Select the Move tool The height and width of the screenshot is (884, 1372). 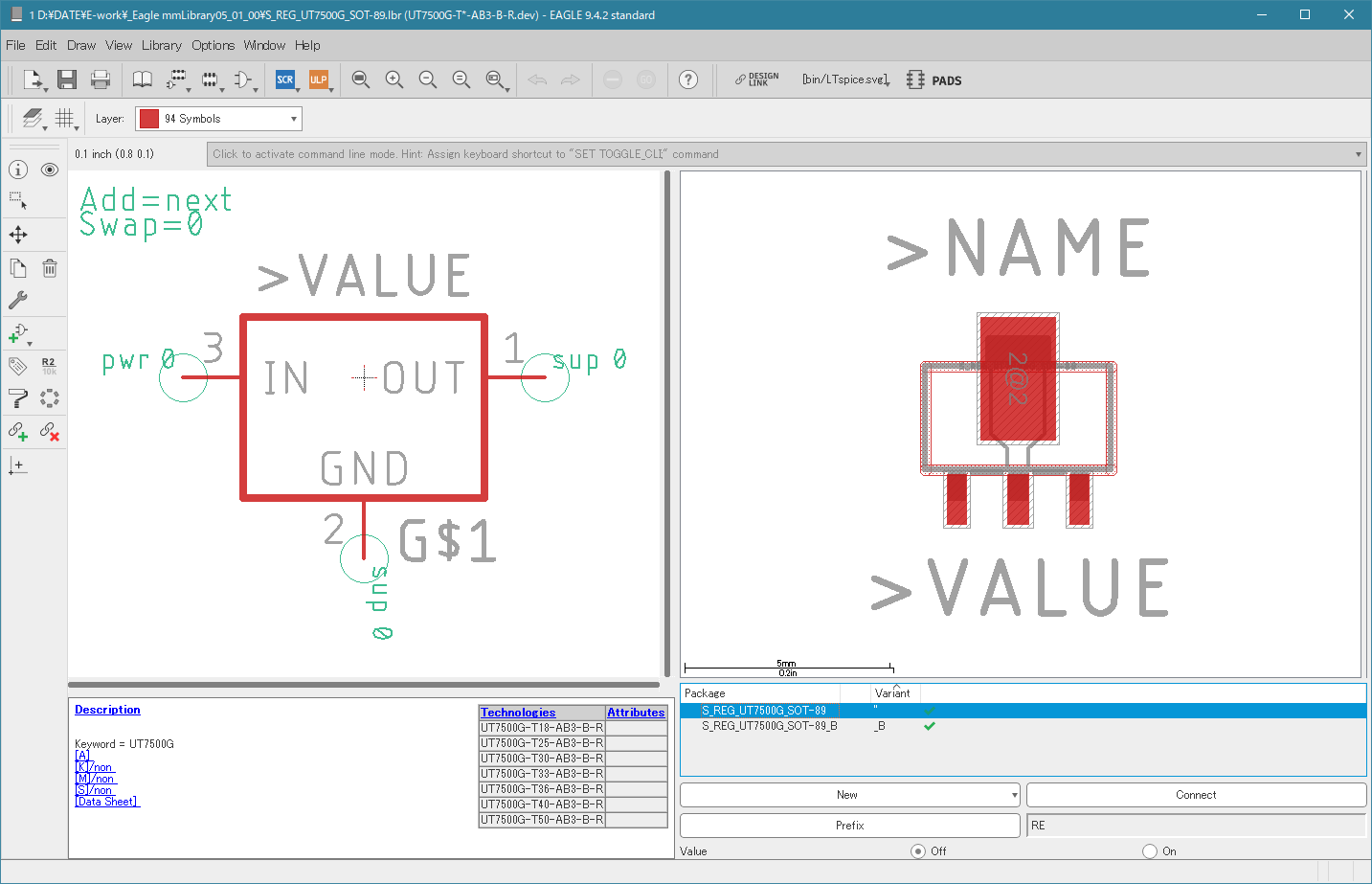[x=18, y=235]
